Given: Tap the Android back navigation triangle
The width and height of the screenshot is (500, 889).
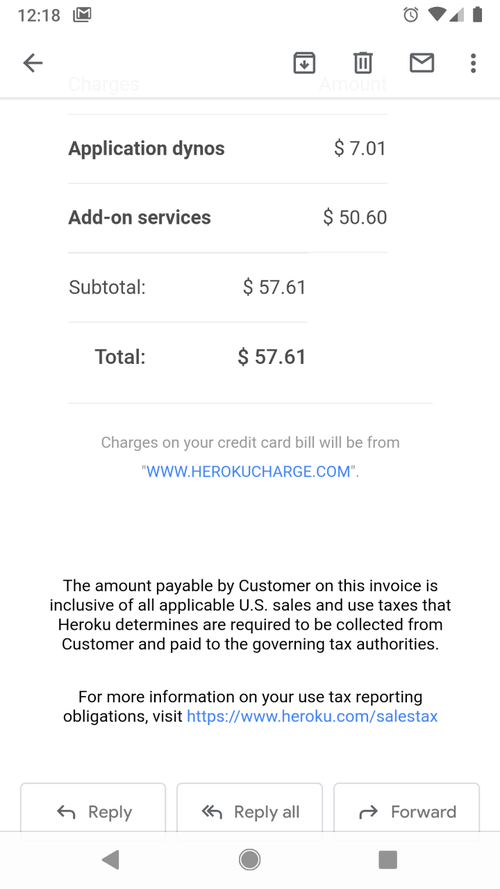Looking at the screenshot, I should (111, 860).
